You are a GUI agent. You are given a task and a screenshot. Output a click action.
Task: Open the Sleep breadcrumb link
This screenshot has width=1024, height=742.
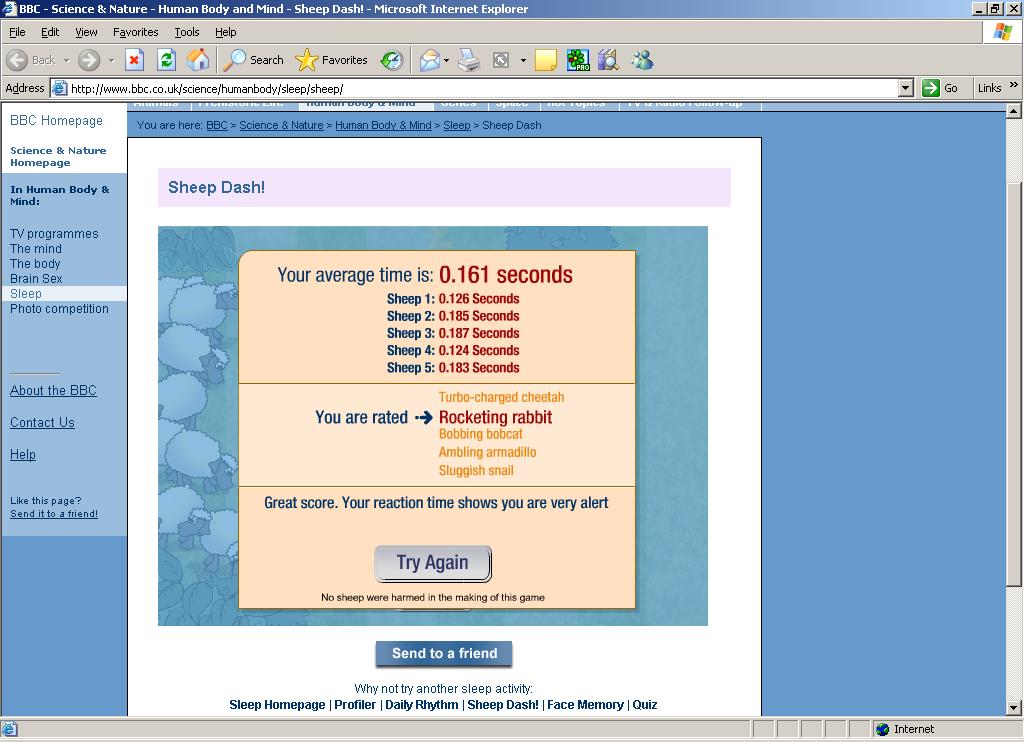point(456,125)
